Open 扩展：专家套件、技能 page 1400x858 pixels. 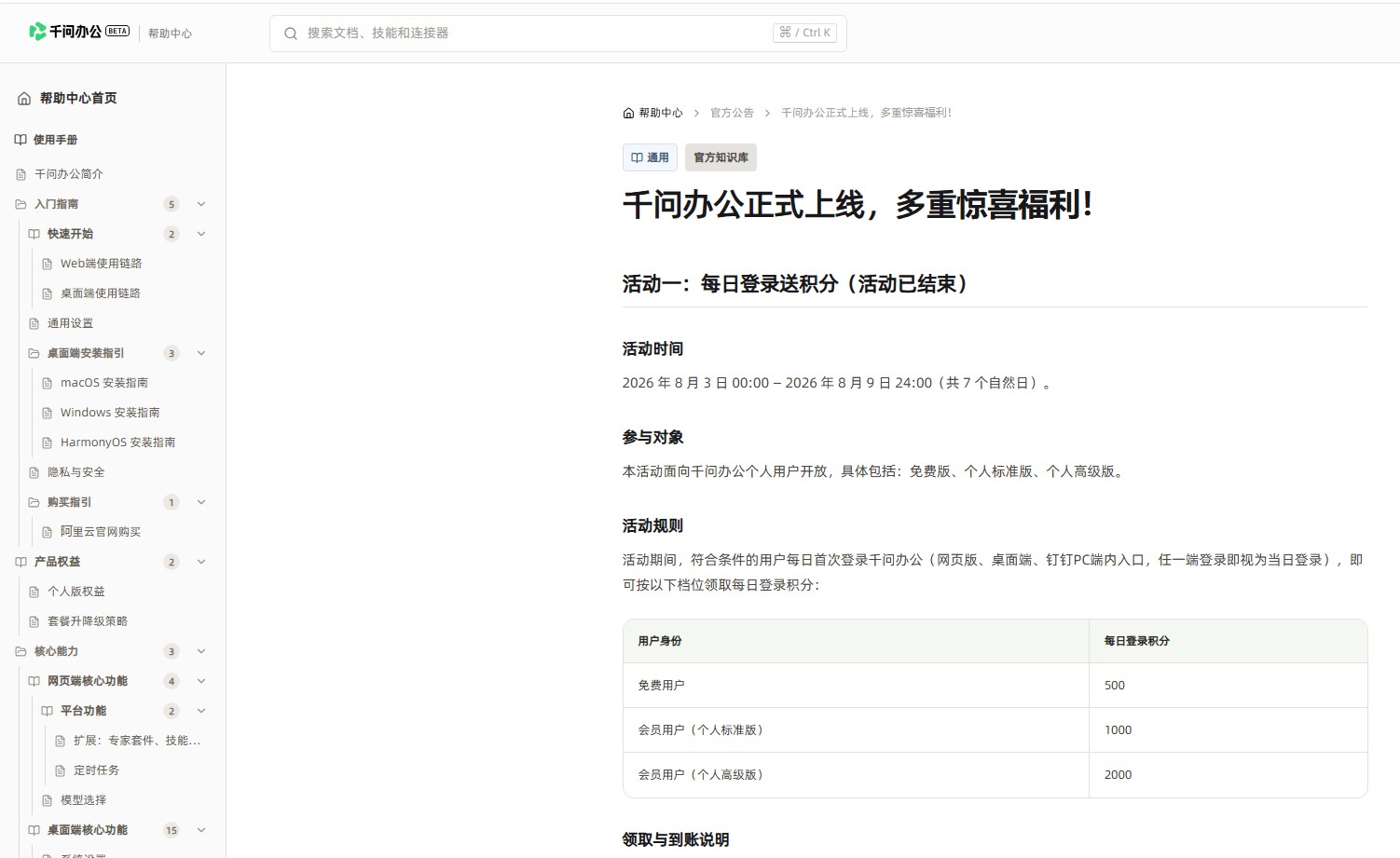tap(137, 741)
